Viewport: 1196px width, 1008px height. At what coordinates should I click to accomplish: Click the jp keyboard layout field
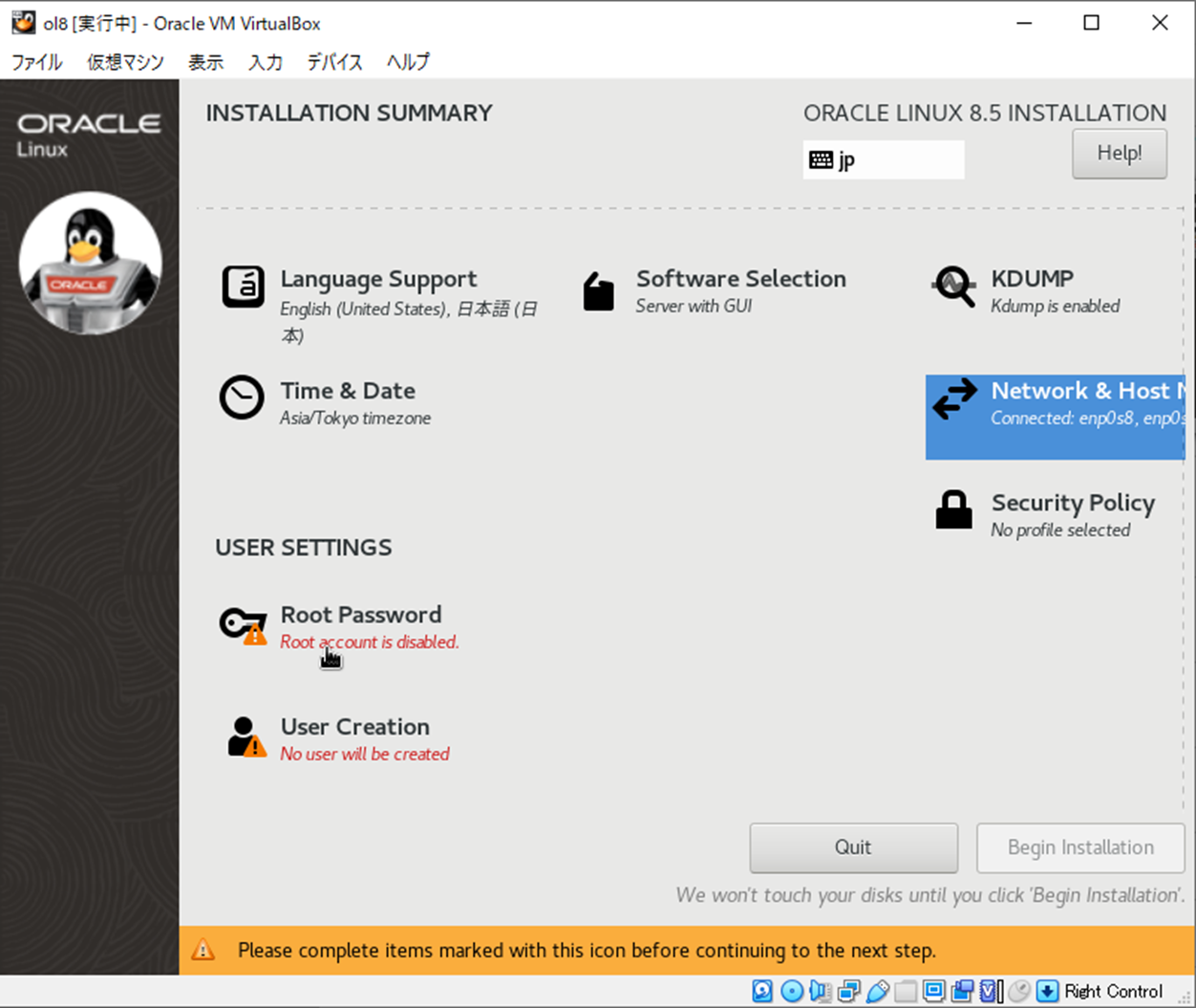(884, 160)
